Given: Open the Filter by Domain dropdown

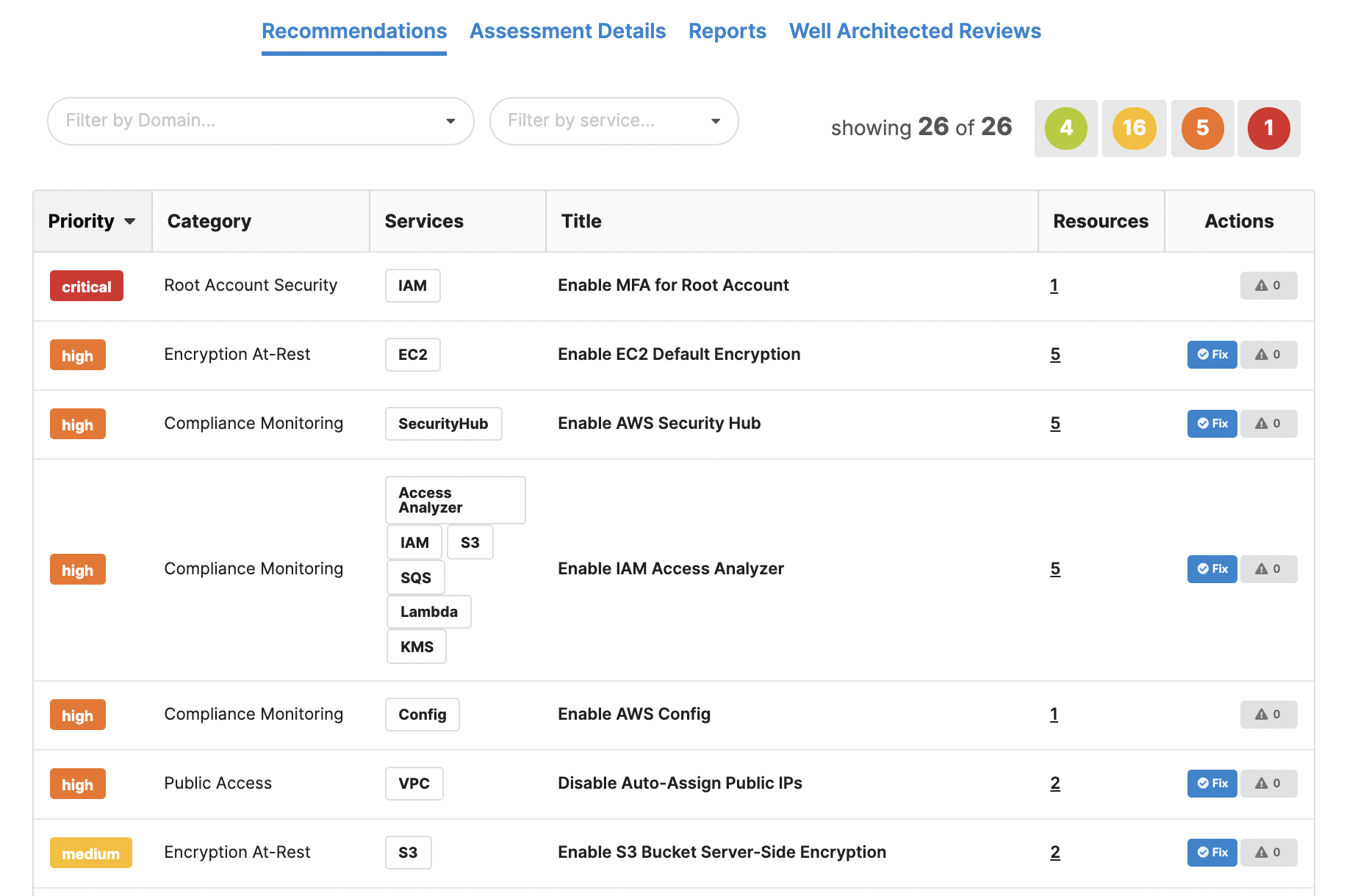Looking at the screenshot, I should coord(261,121).
